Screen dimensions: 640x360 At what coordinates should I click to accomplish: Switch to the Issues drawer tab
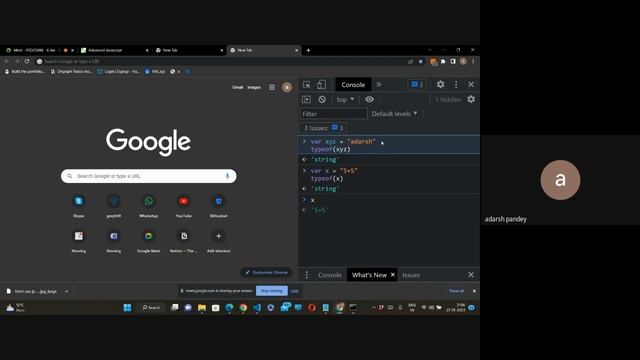pos(411,275)
